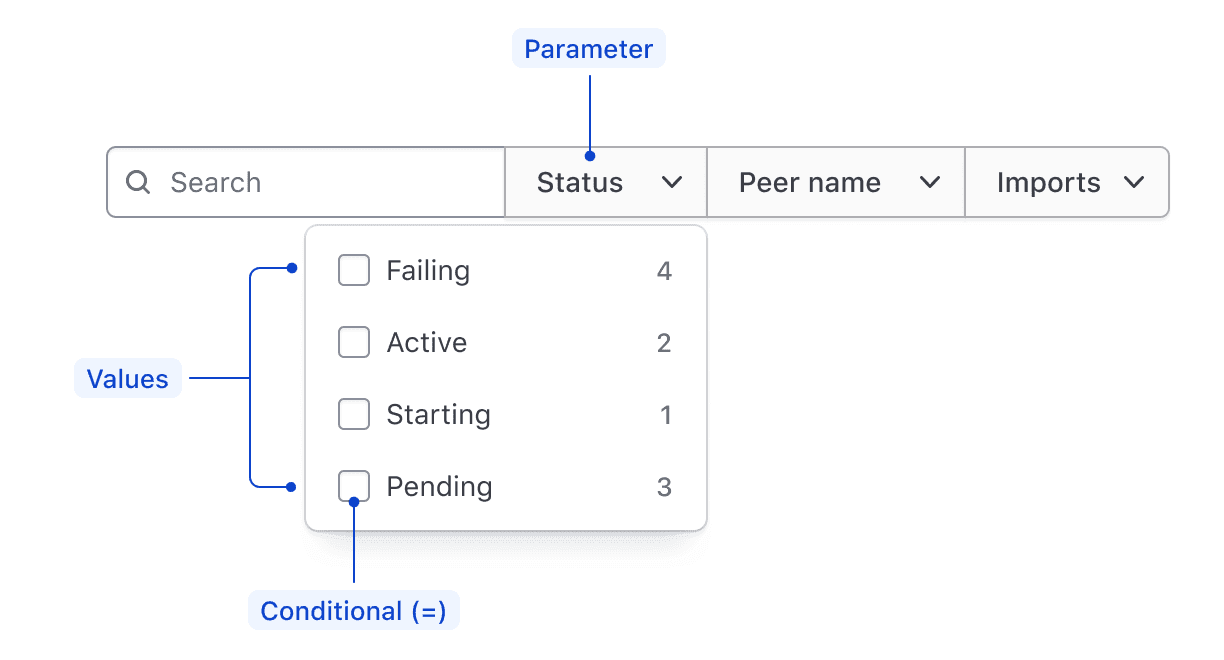Click the magnifying glass search icon

(x=137, y=182)
